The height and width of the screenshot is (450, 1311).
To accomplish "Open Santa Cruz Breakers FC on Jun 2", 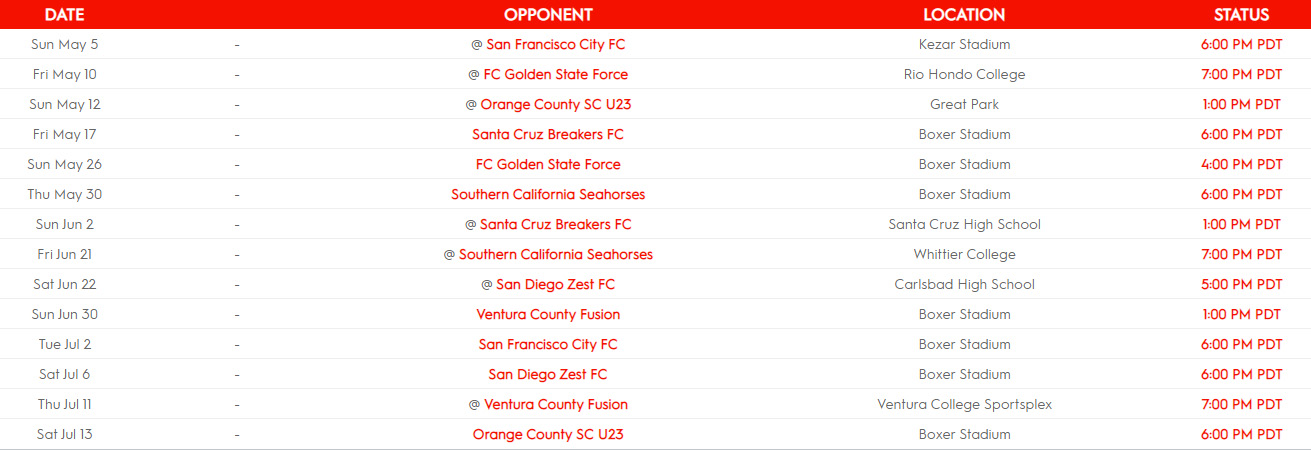I will tap(556, 224).
